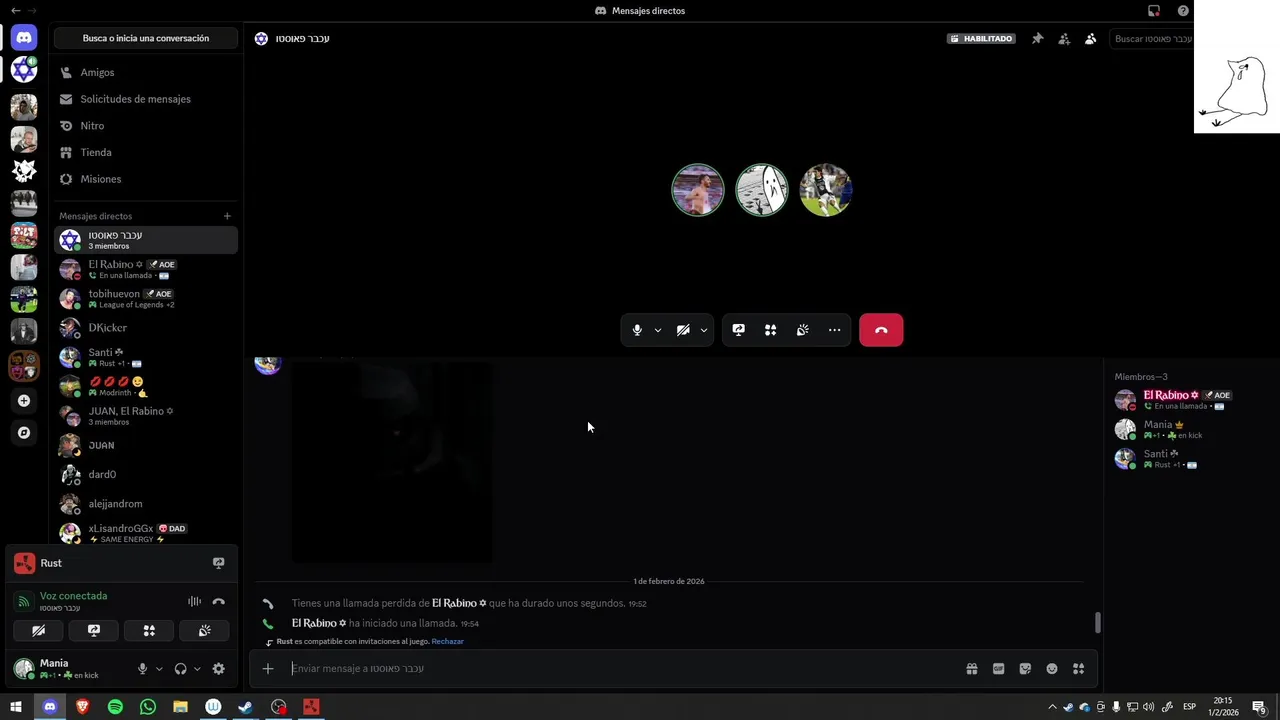
Task: Toggle microphone mute in call controls
Action: click(x=637, y=330)
